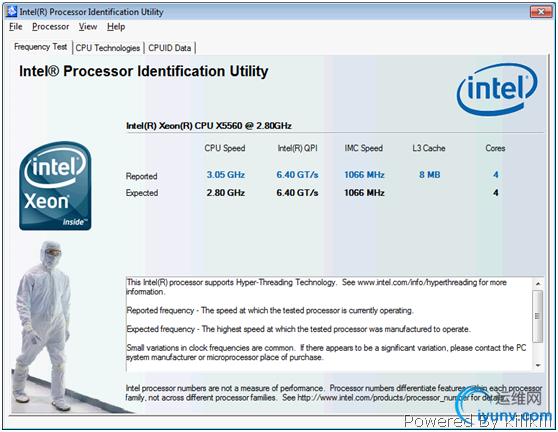The height and width of the screenshot is (432, 558).
Task: Click the expected Cores value 4
Action: 496,193
